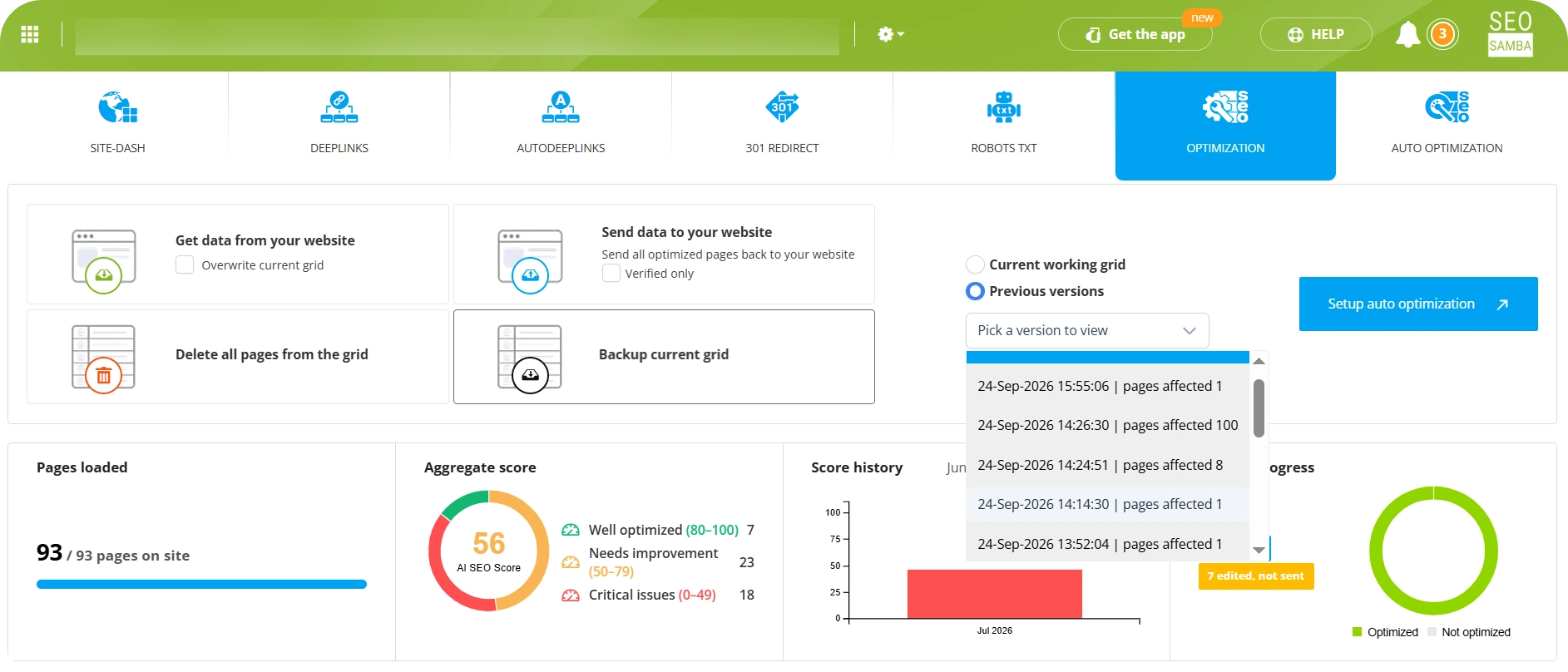Switch to the Deeplinks tab
Screen dimensions: 1568x672
(339, 125)
